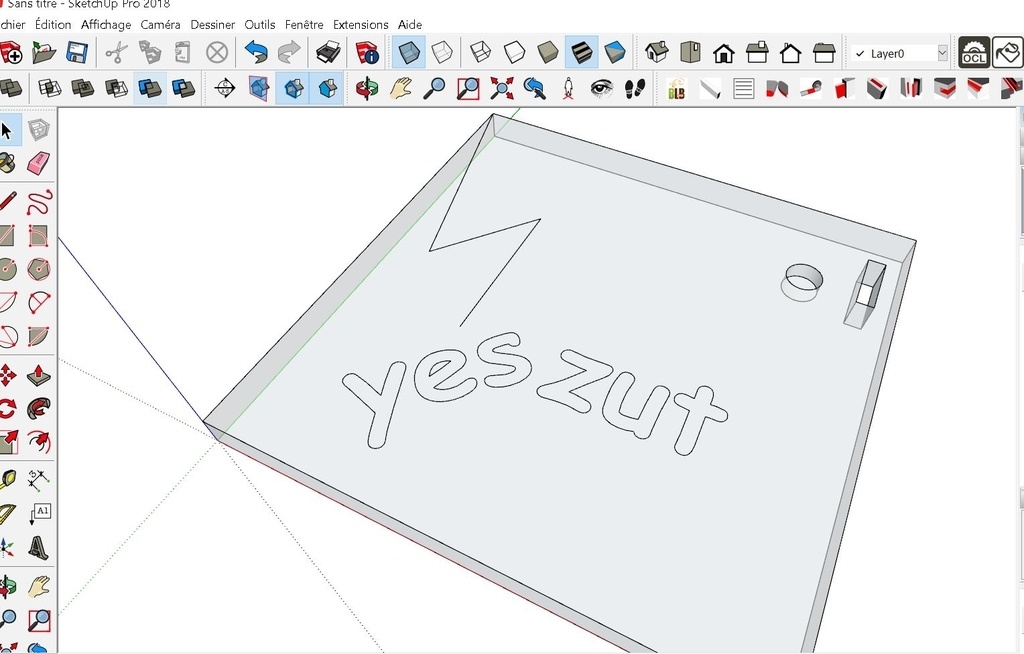Click the paint bucket extension icon

click(x=1008, y=52)
